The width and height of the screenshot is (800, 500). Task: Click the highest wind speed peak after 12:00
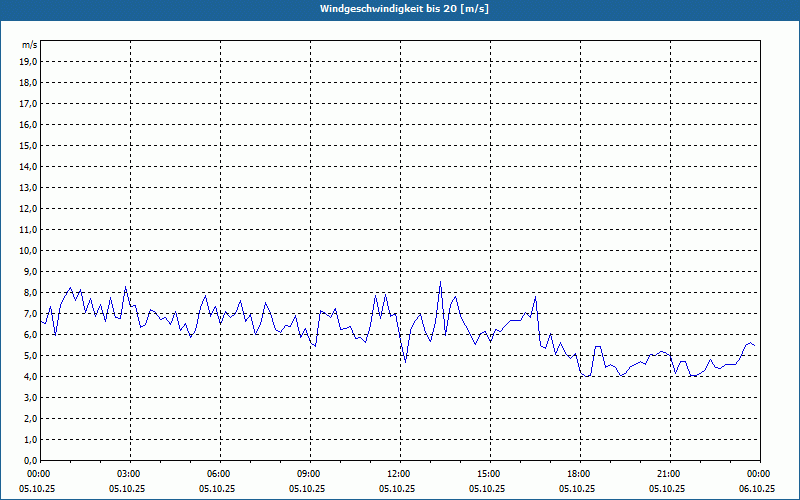[x=440, y=282]
